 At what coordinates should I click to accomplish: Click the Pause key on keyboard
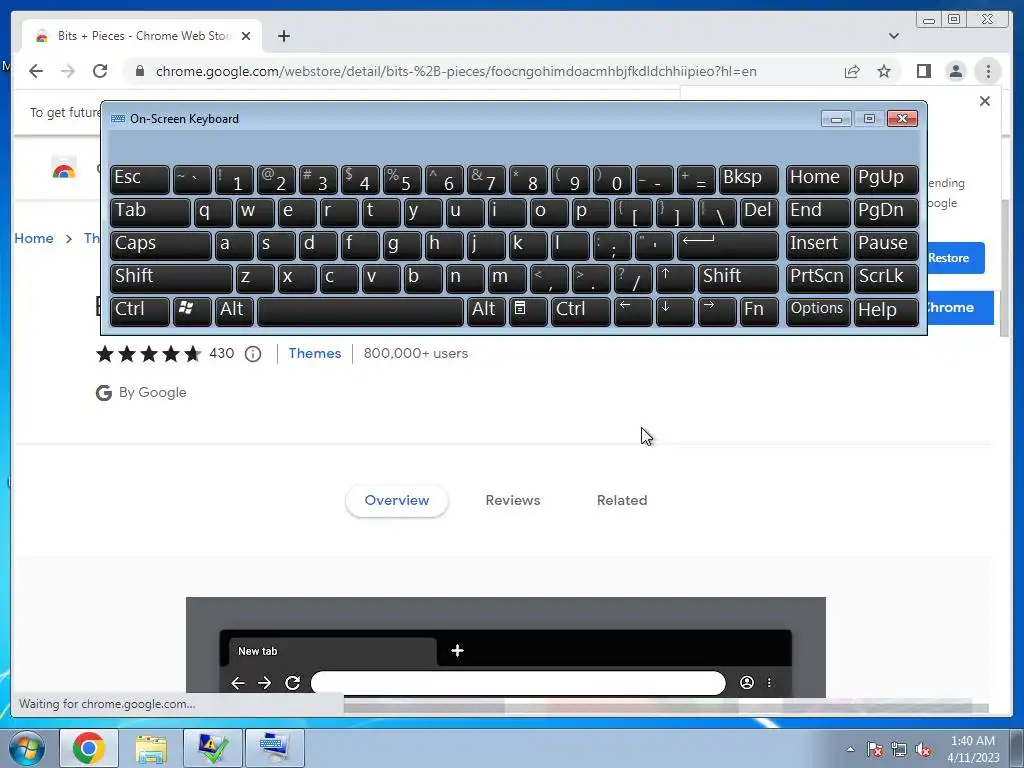[886, 246]
